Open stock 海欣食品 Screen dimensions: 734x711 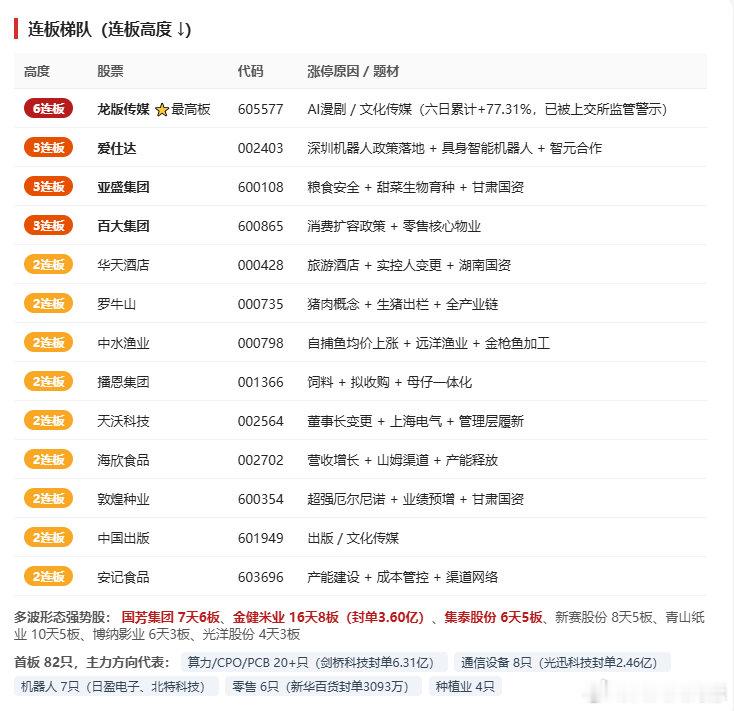(124, 460)
